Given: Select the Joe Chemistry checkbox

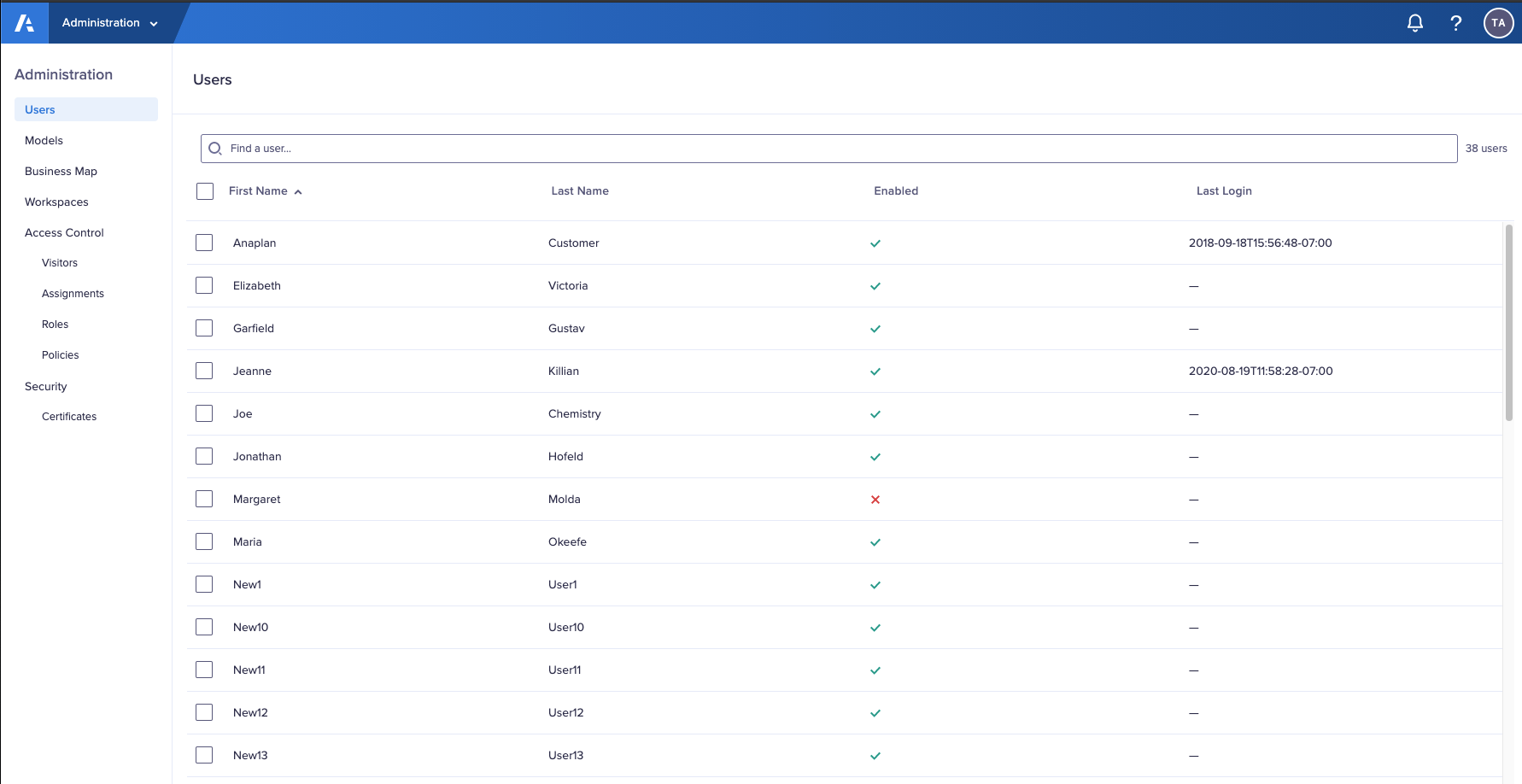Looking at the screenshot, I should (x=204, y=413).
